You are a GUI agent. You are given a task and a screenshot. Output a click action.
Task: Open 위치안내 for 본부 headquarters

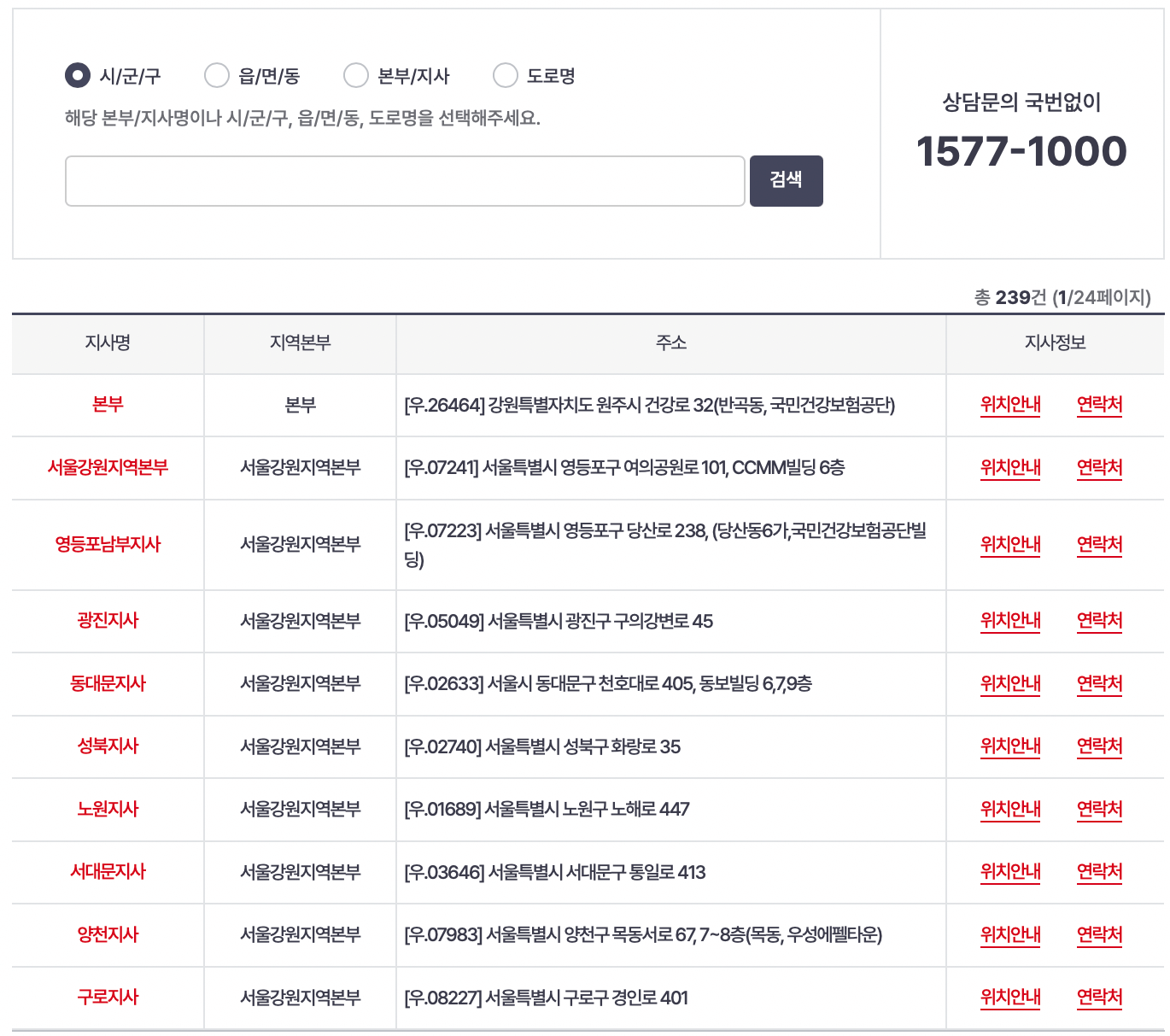point(1010,405)
